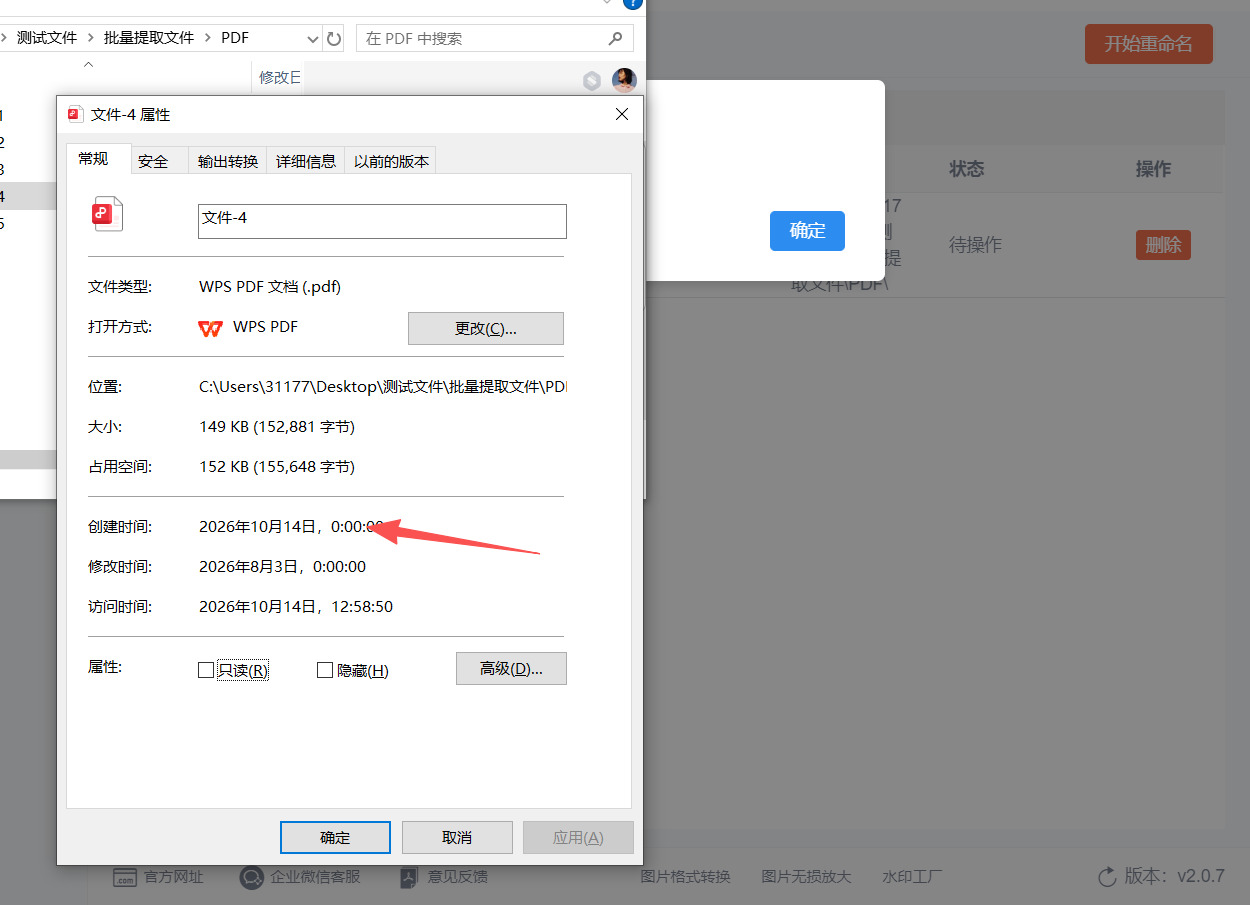Click the large PDF file icon
This screenshot has width=1250, height=905.
pyautogui.click(x=108, y=213)
